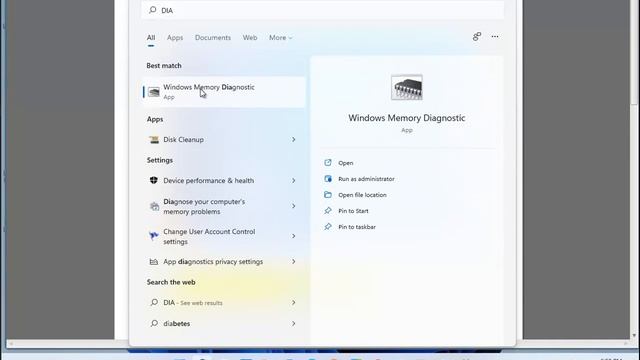
Task: Open the three-dot more options menu
Action: [x=495, y=37]
